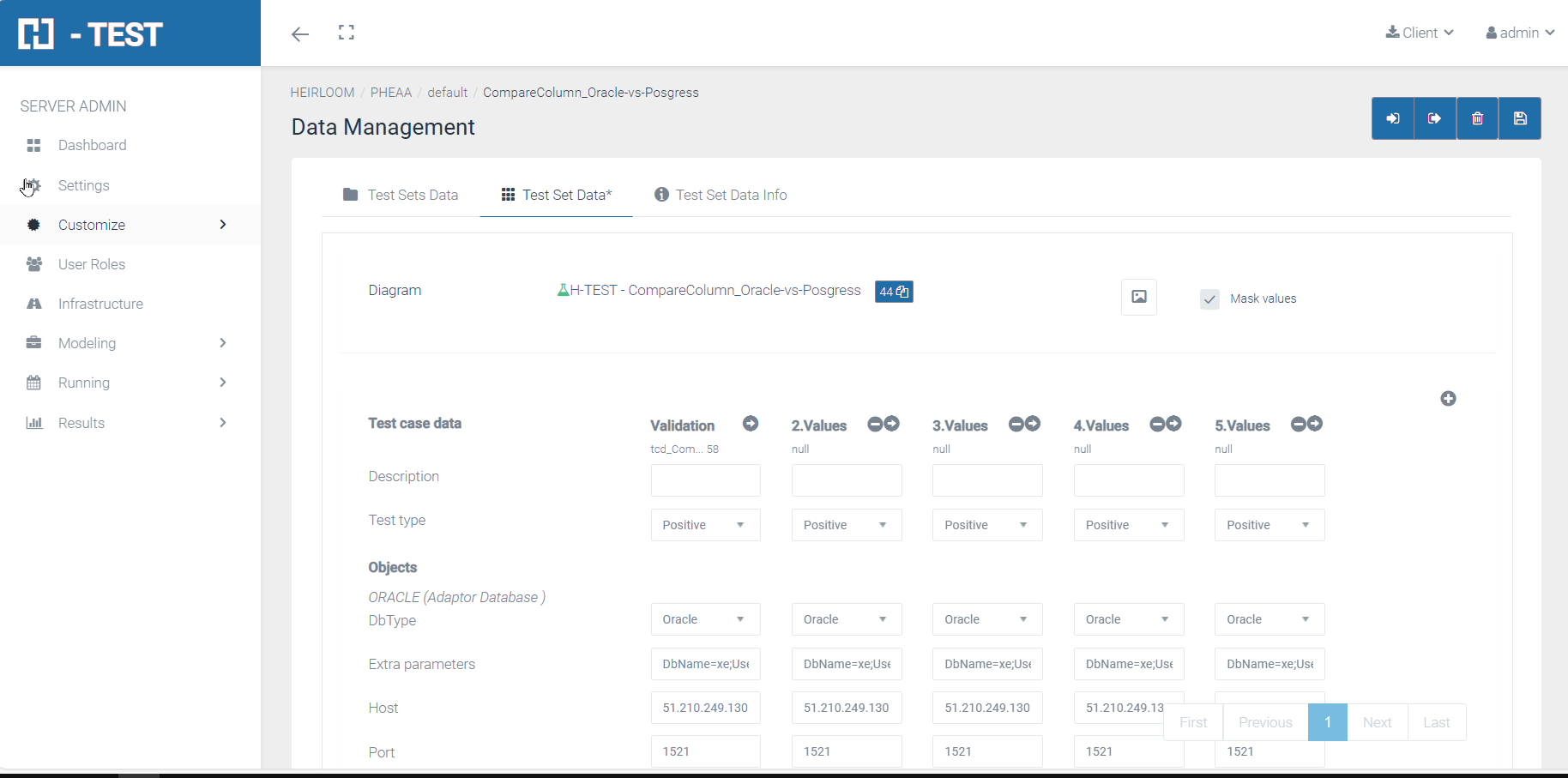Switch to Test Sets Data tab
The height and width of the screenshot is (778, 1568).
pos(401,195)
